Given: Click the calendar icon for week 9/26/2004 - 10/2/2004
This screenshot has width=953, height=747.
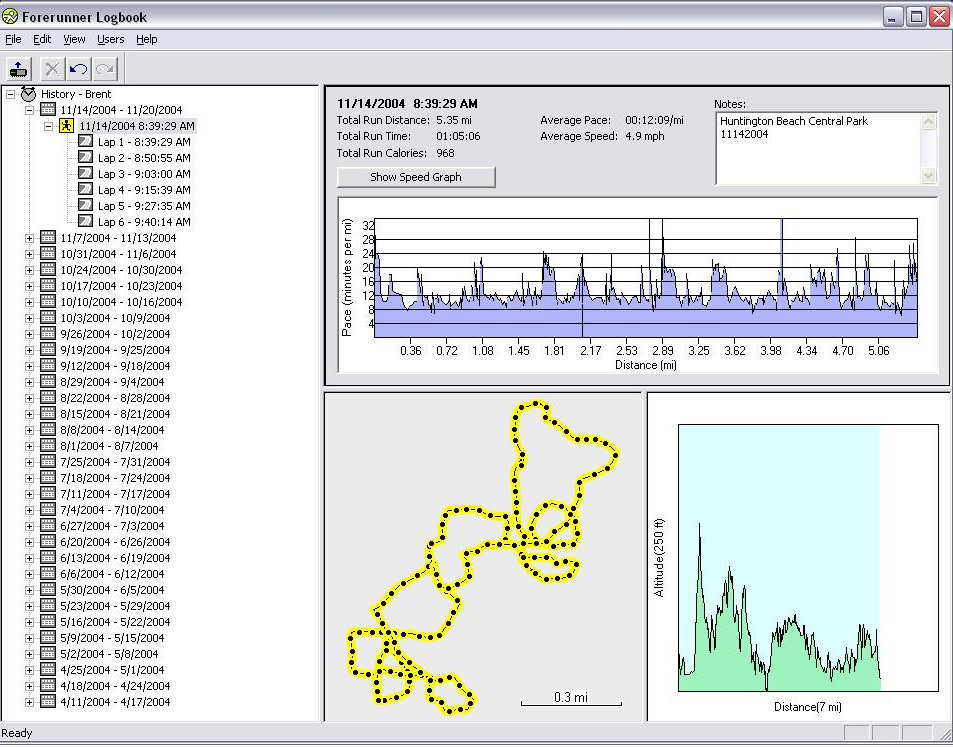Looking at the screenshot, I should coord(47,334).
